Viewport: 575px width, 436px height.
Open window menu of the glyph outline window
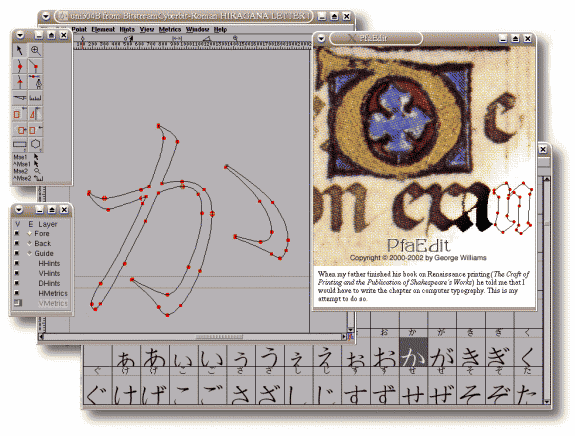pyautogui.click(x=46, y=17)
